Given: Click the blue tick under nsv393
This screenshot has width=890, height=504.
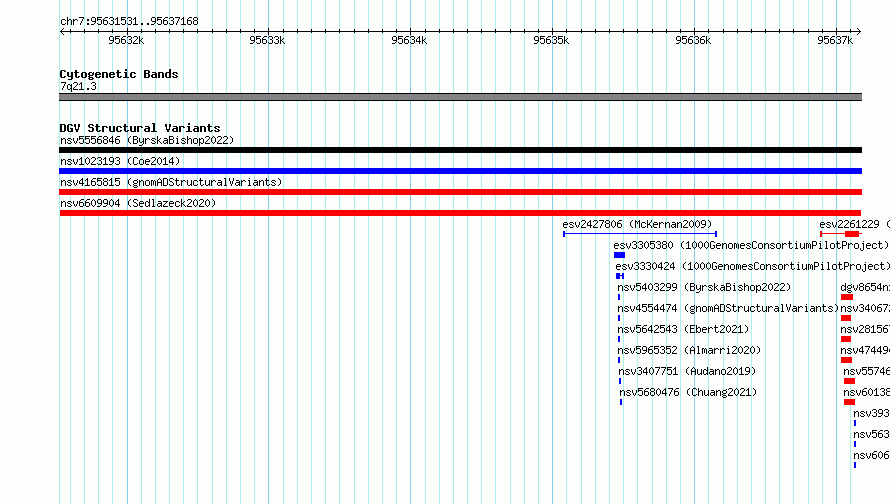Looking at the screenshot, I should (x=855, y=423).
